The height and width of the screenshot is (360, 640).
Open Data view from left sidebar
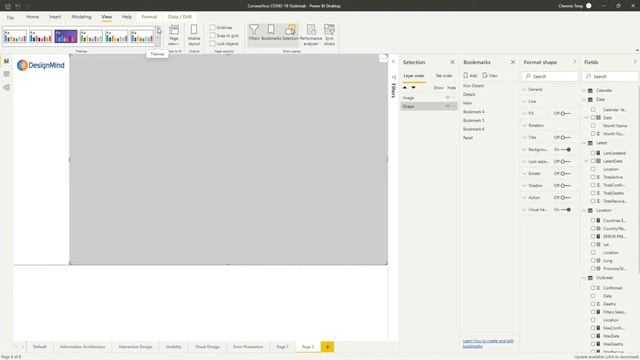point(7,74)
